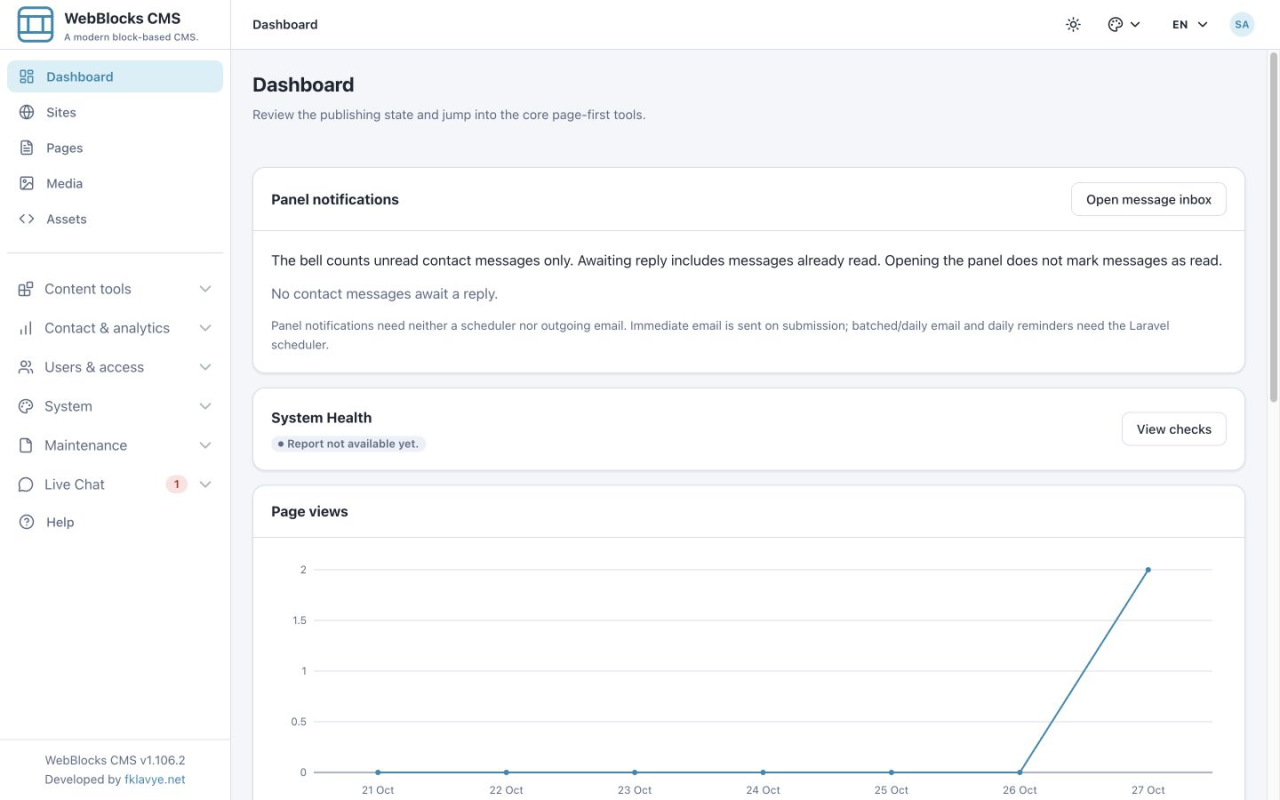
Task: Click the page vertical scrollbar thumb
Action: pos(1273,227)
